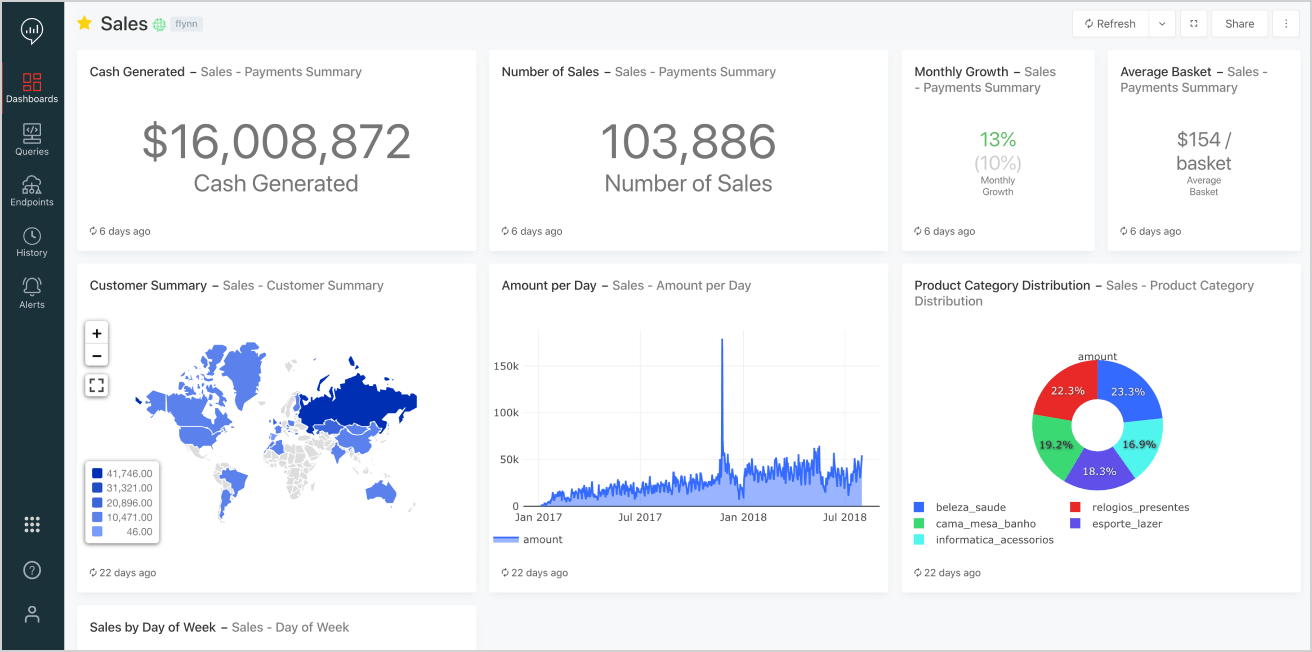The height and width of the screenshot is (652, 1312).
Task: Expand the Refresh interval dropdown arrow
Action: coord(1161,24)
